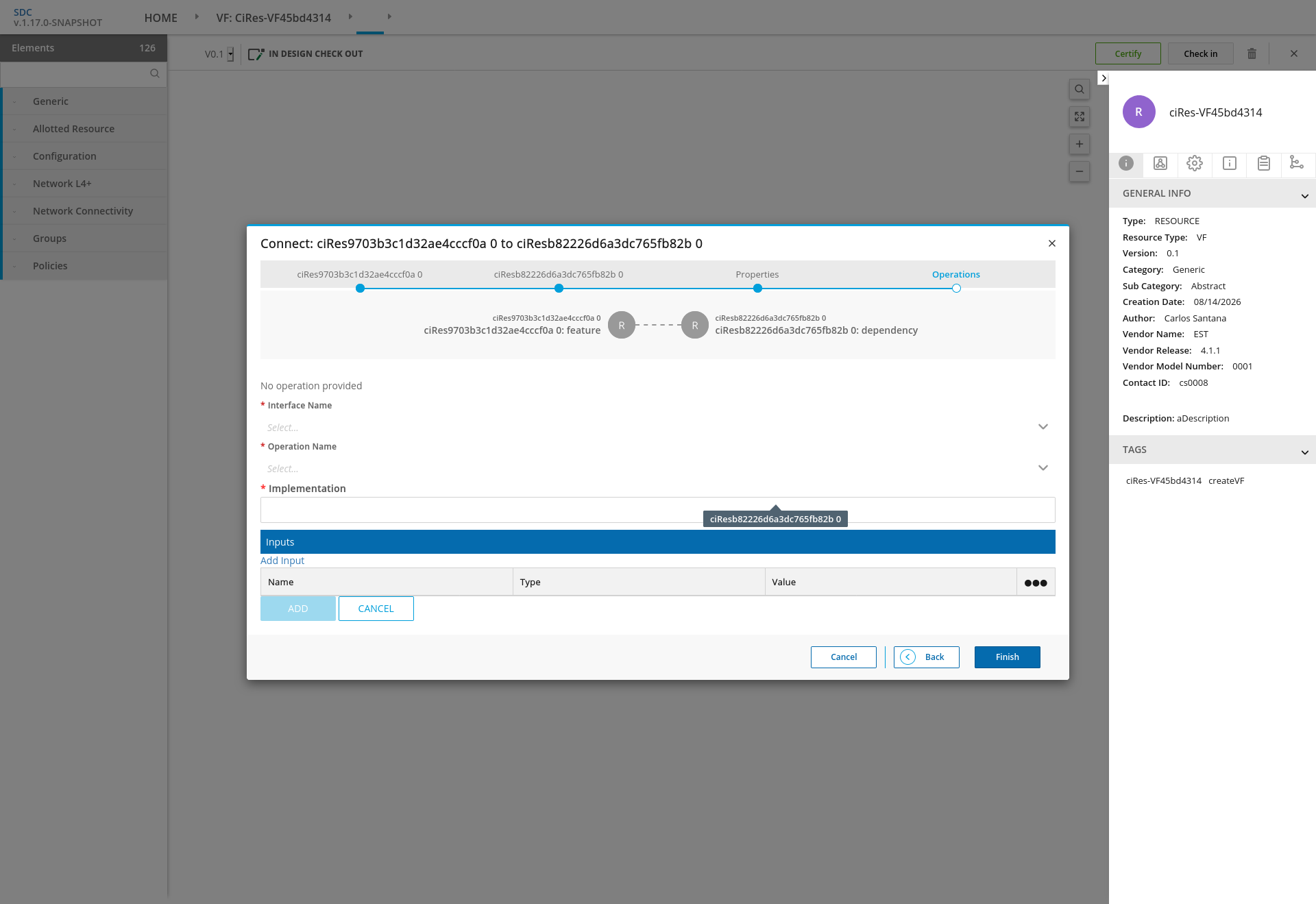Open the Operation Name dropdown
1316x904 pixels.
point(657,468)
